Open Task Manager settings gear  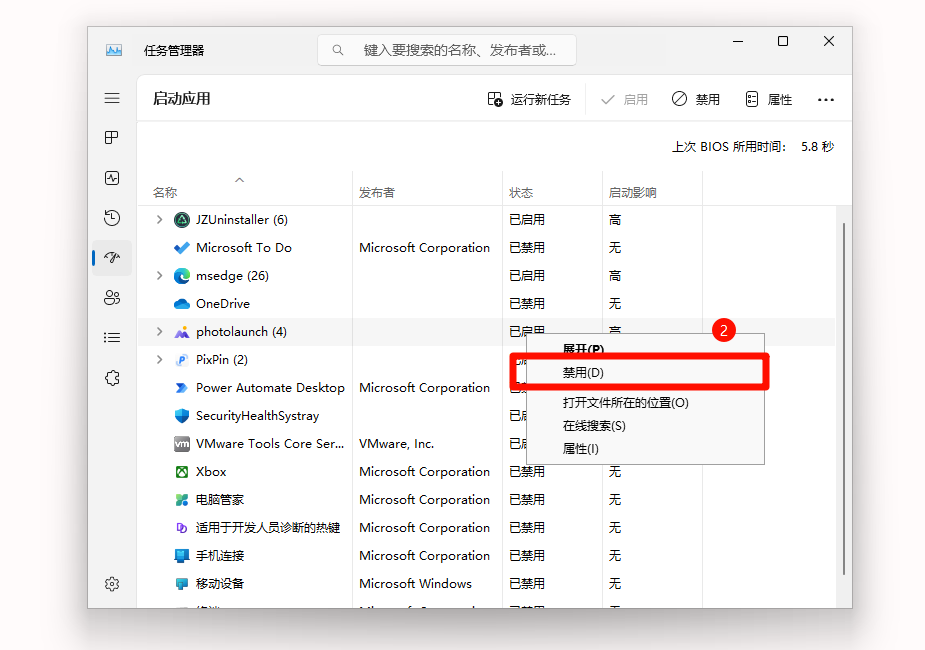pyautogui.click(x=112, y=584)
